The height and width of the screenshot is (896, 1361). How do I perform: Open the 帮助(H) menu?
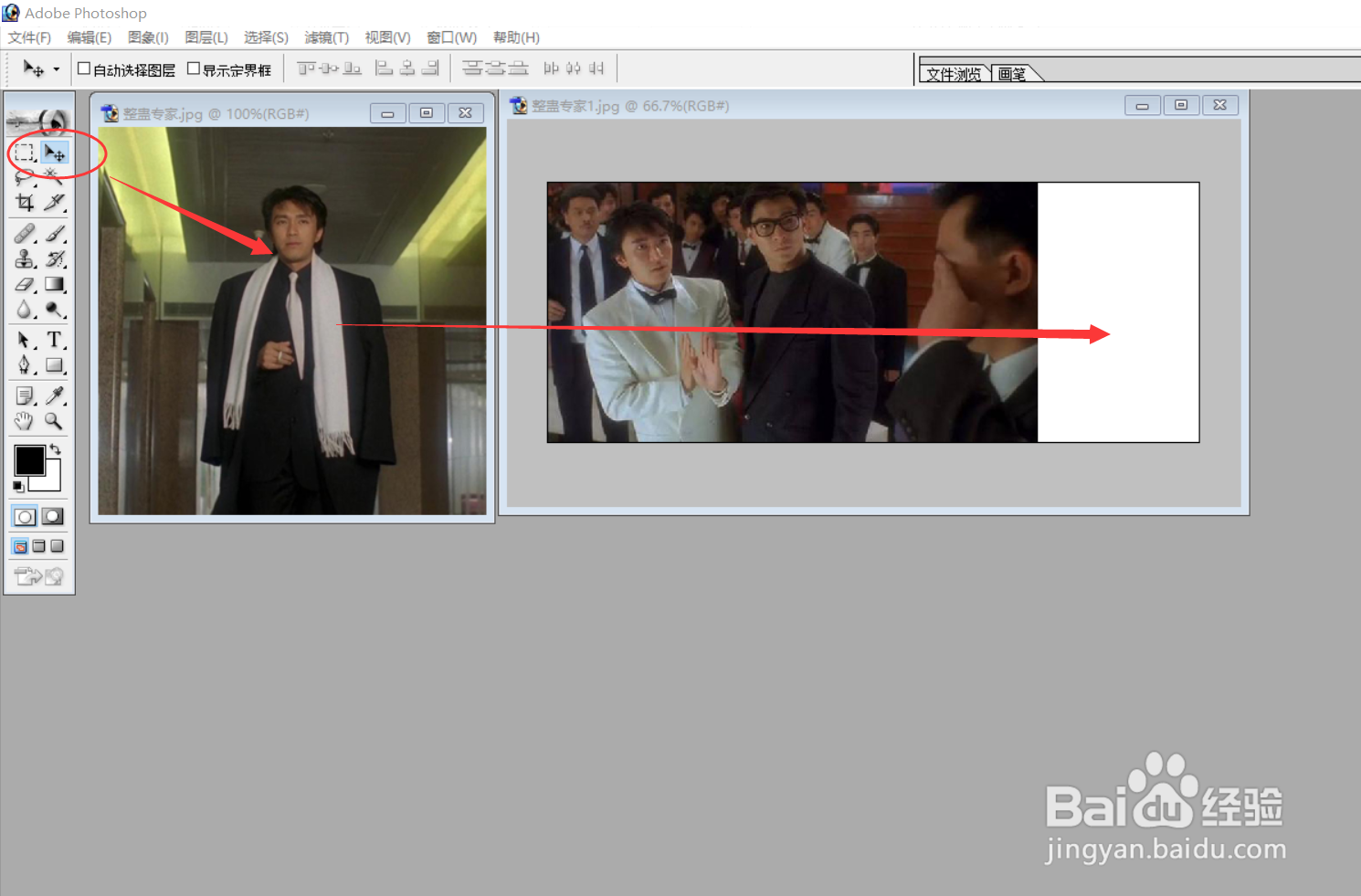coord(516,37)
